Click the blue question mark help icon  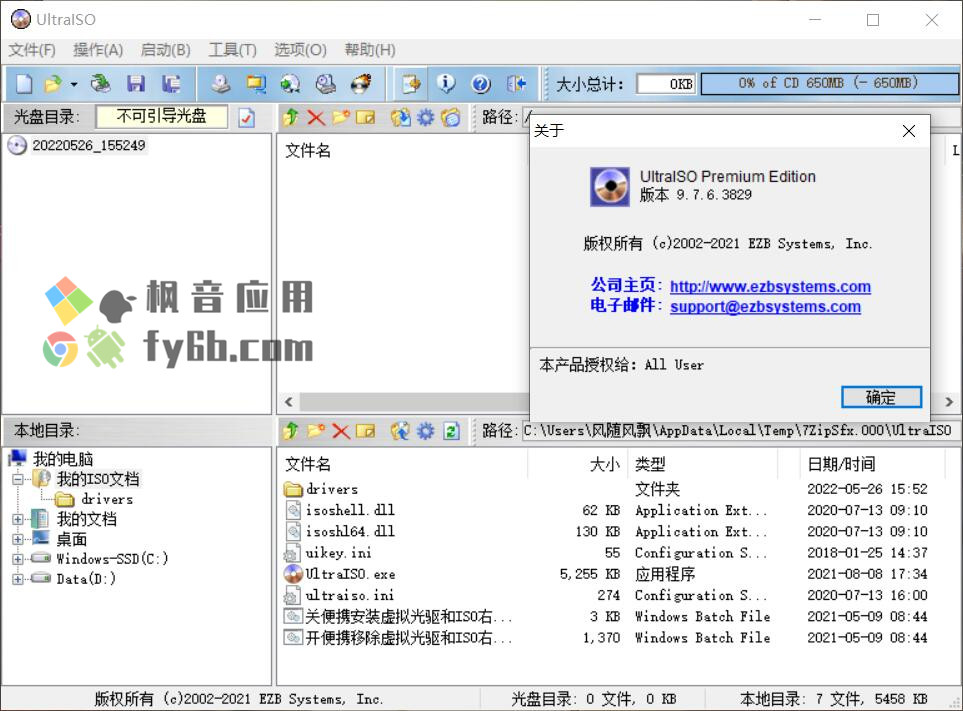(x=481, y=84)
